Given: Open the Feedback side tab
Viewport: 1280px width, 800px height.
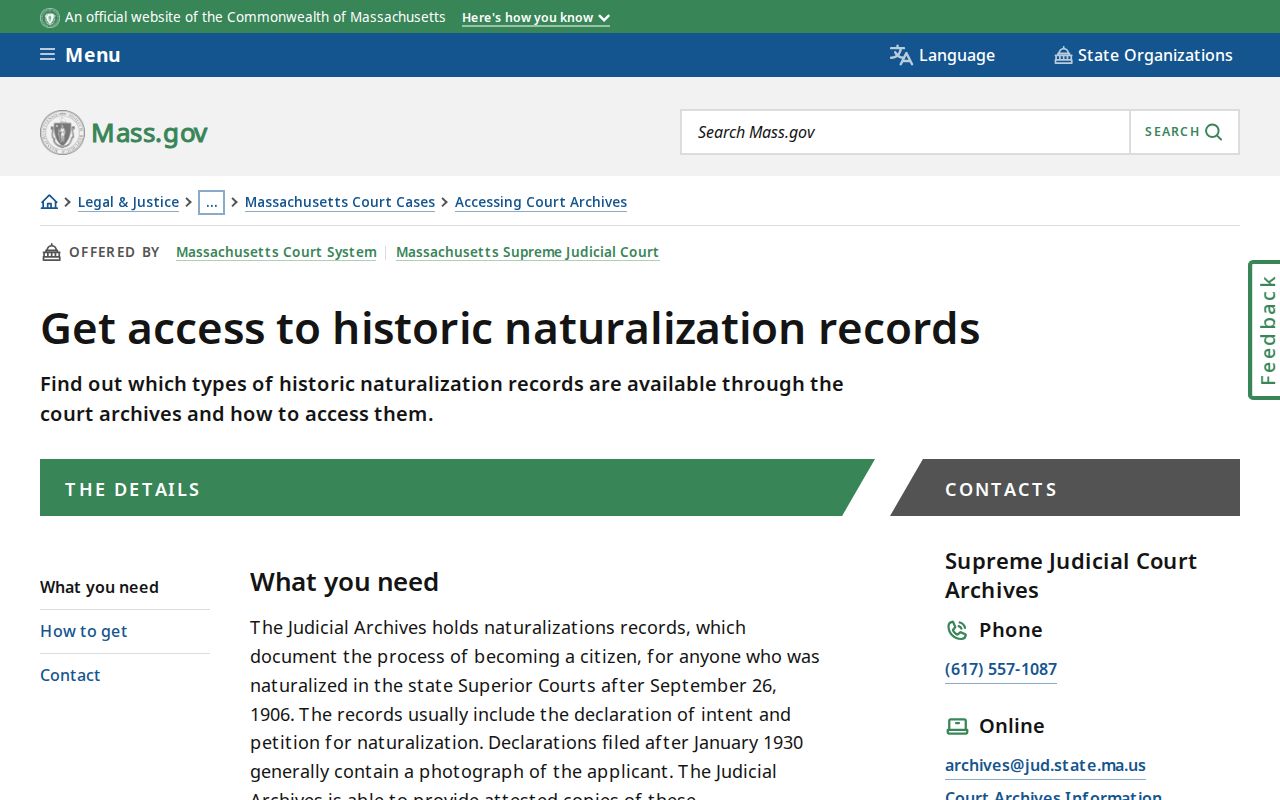Looking at the screenshot, I should pos(1265,330).
